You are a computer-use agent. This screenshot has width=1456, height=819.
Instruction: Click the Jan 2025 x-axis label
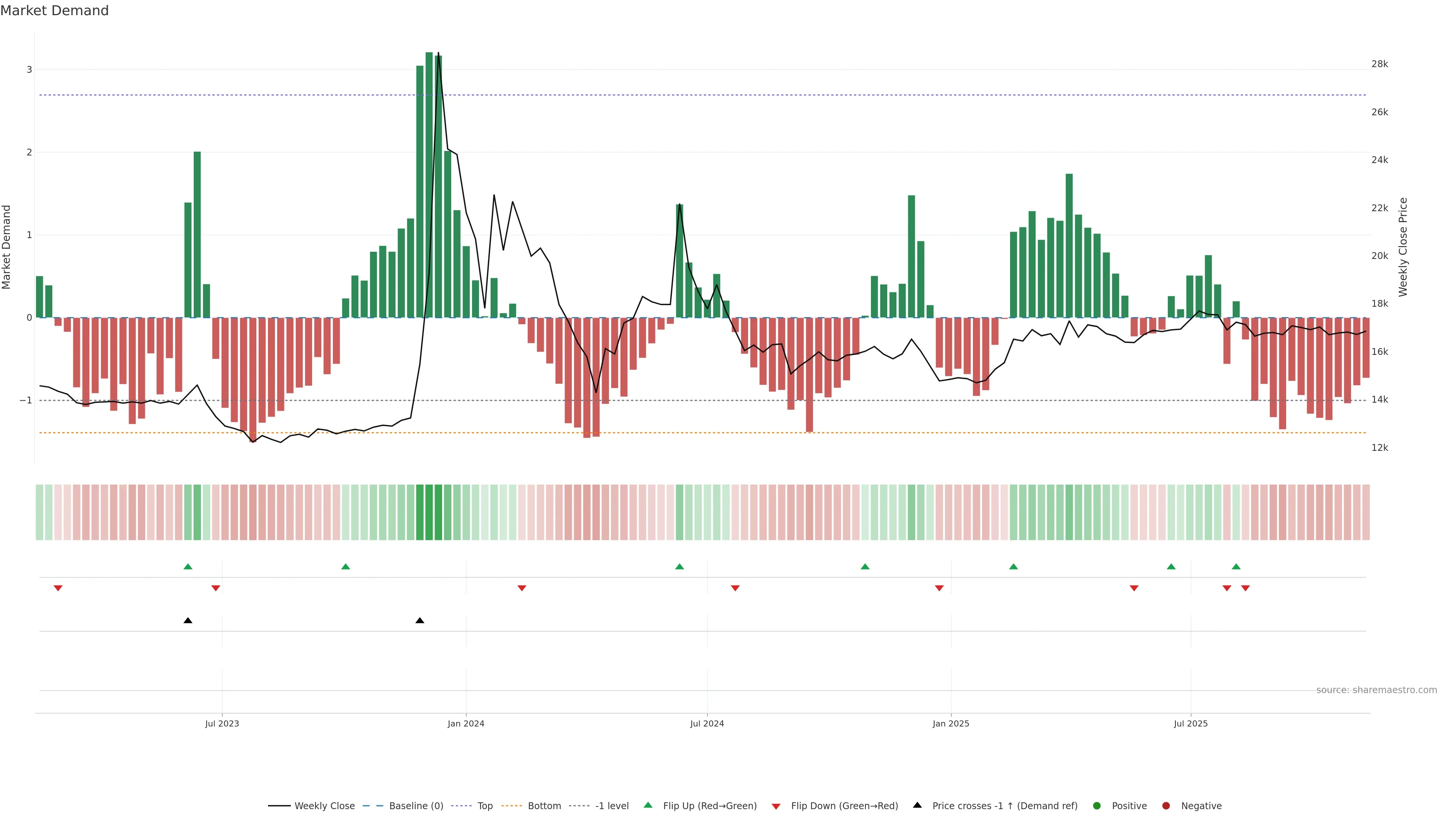tap(951, 723)
